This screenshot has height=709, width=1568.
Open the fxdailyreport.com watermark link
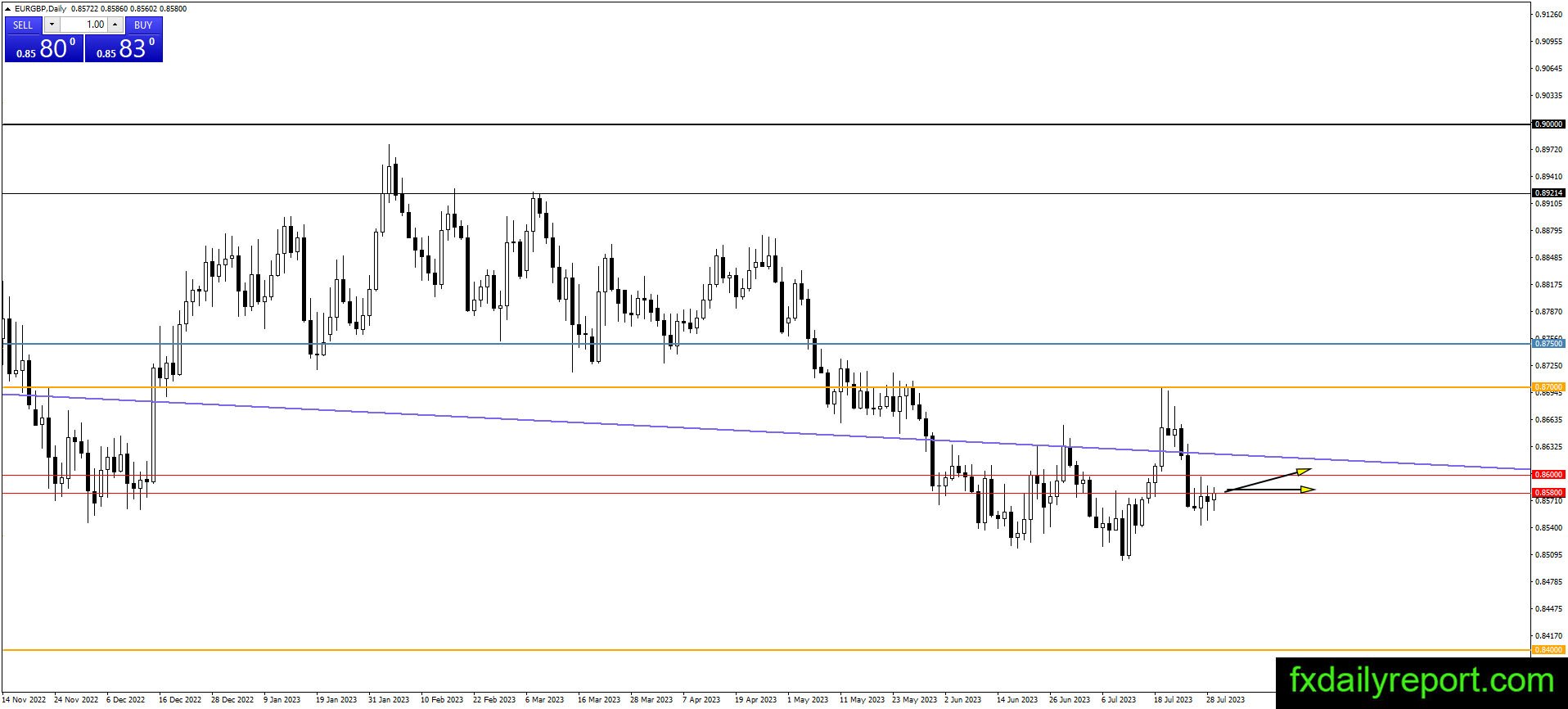(1422, 681)
